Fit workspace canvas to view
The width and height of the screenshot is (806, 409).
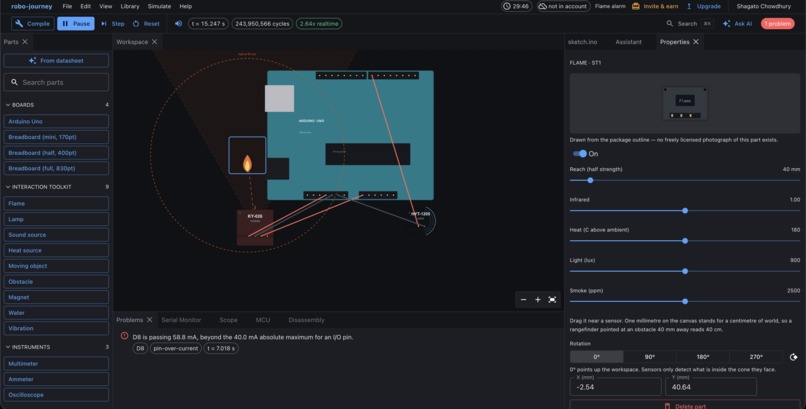pyautogui.click(x=552, y=300)
